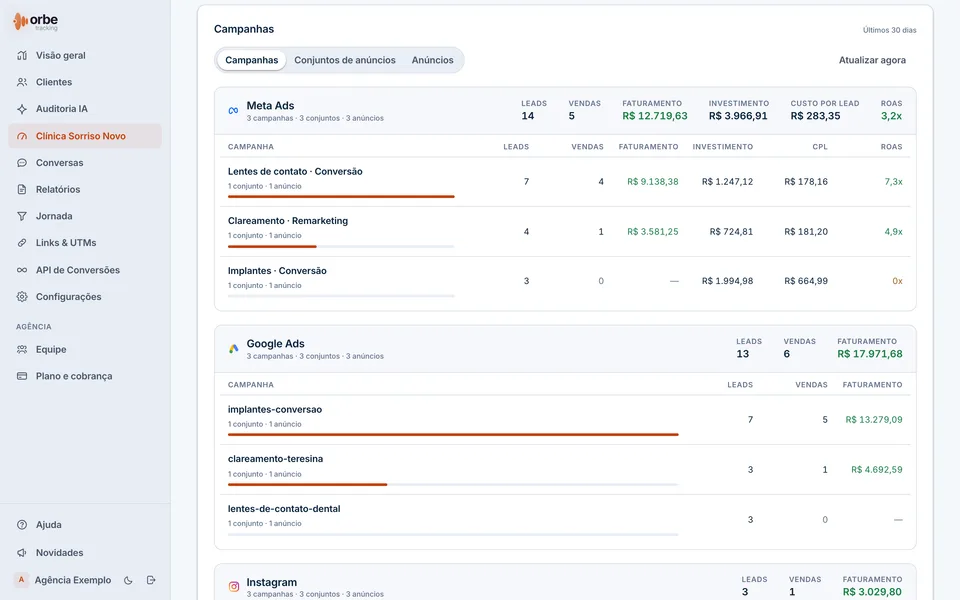
Task: Click the implantes-conversao progress bar
Action: pyautogui.click(x=453, y=435)
